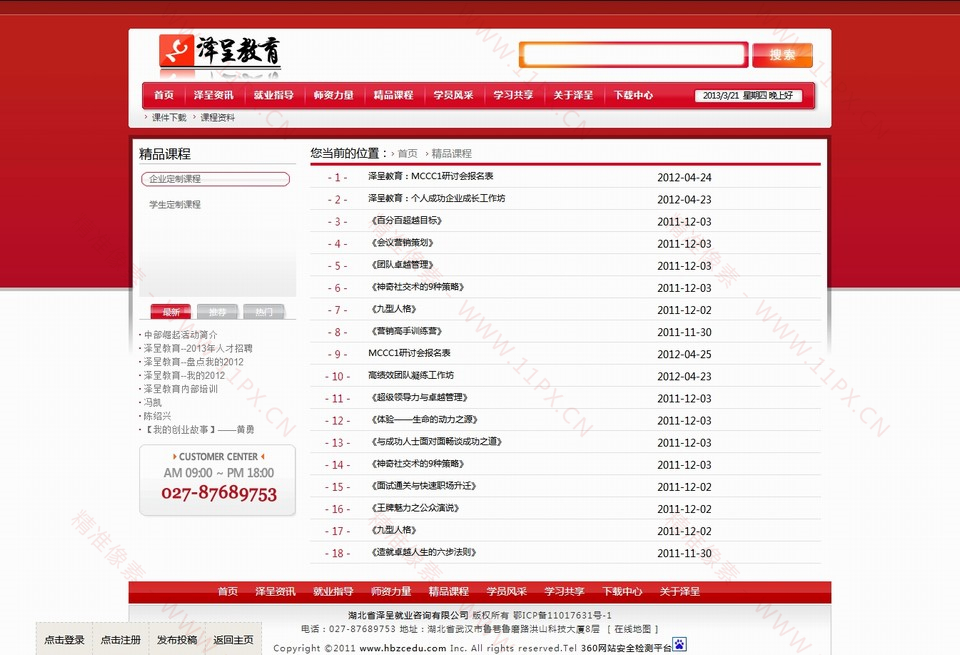Image resolution: width=960 pixels, height=655 pixels.
Task: Open 师资力量 in top navigation
Action: click(x=333, y=96)
